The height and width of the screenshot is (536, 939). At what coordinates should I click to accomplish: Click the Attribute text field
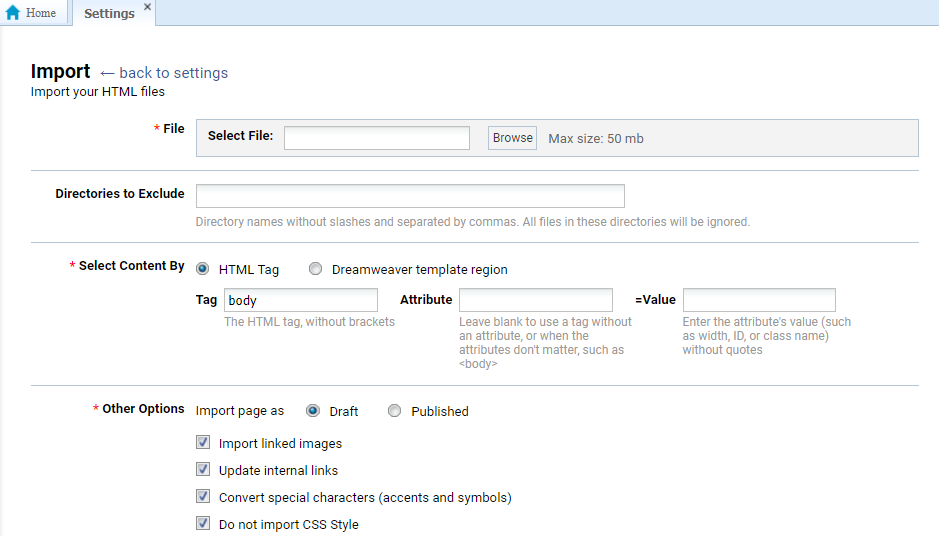535,300
